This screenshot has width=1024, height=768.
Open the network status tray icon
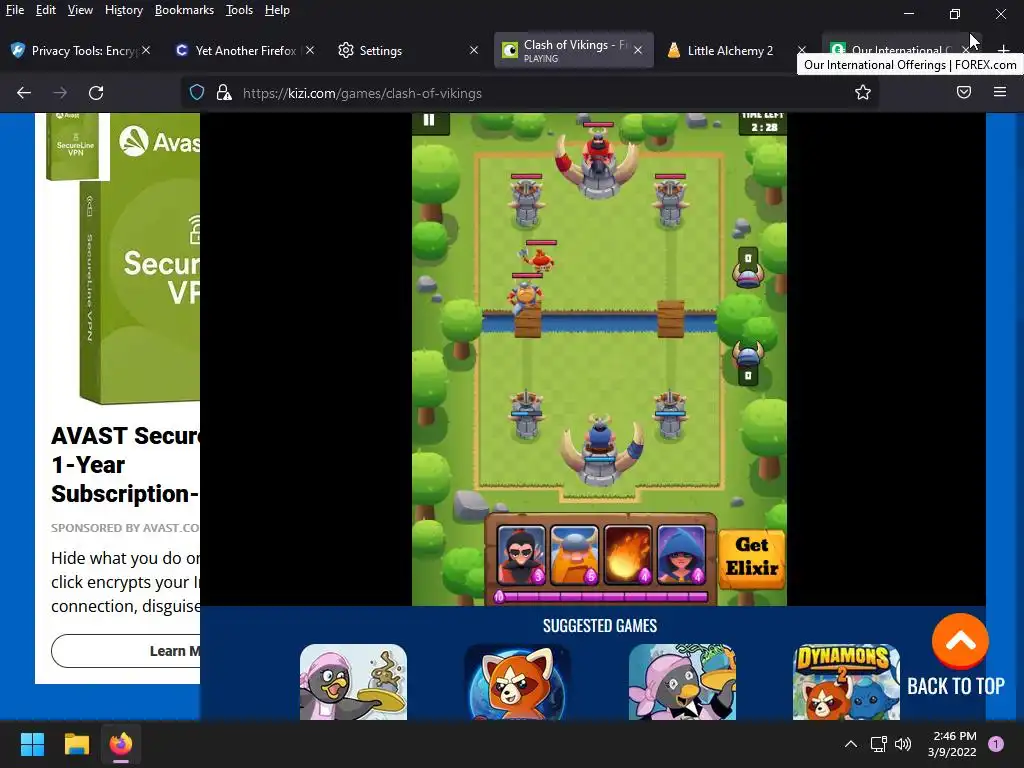[878, 744]
